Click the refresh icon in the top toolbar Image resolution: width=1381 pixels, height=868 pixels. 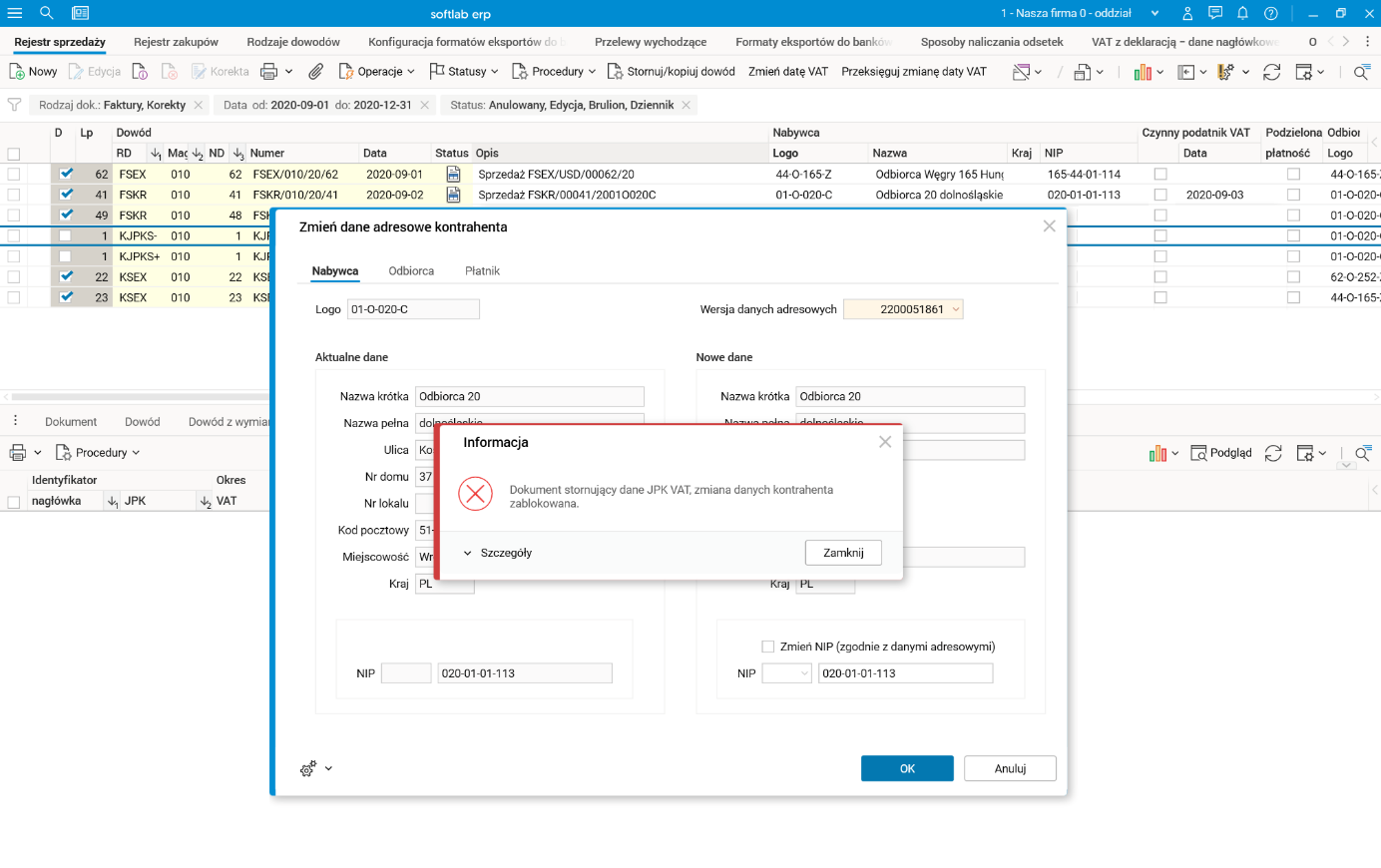(1271, 72)
